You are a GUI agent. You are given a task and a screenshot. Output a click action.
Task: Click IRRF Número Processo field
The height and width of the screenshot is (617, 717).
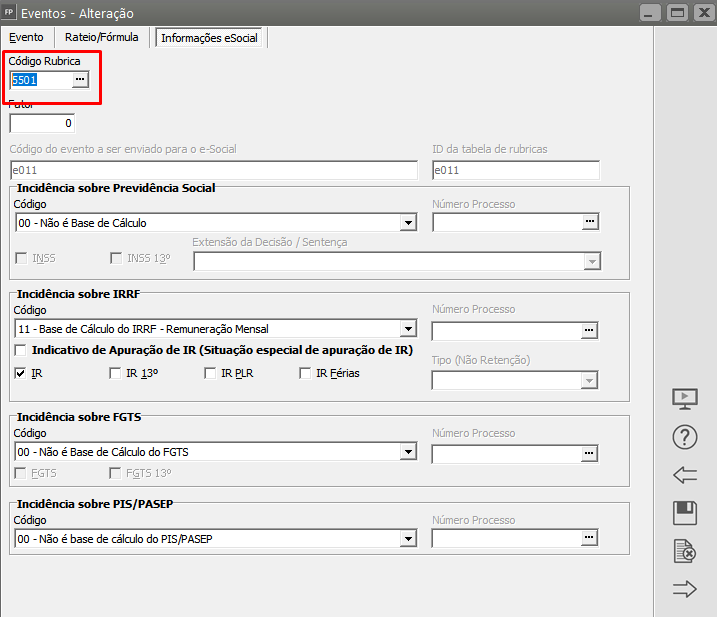tap(507, 331)
